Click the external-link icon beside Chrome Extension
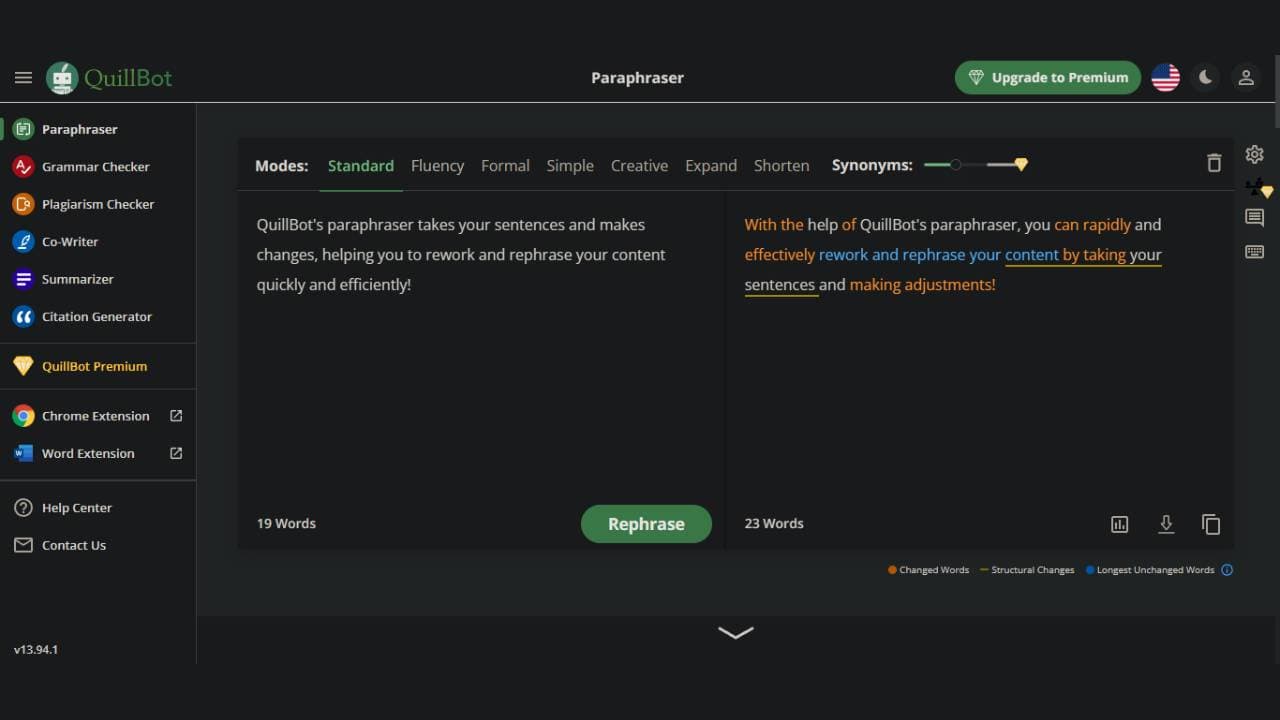 [x=176, y=415]
